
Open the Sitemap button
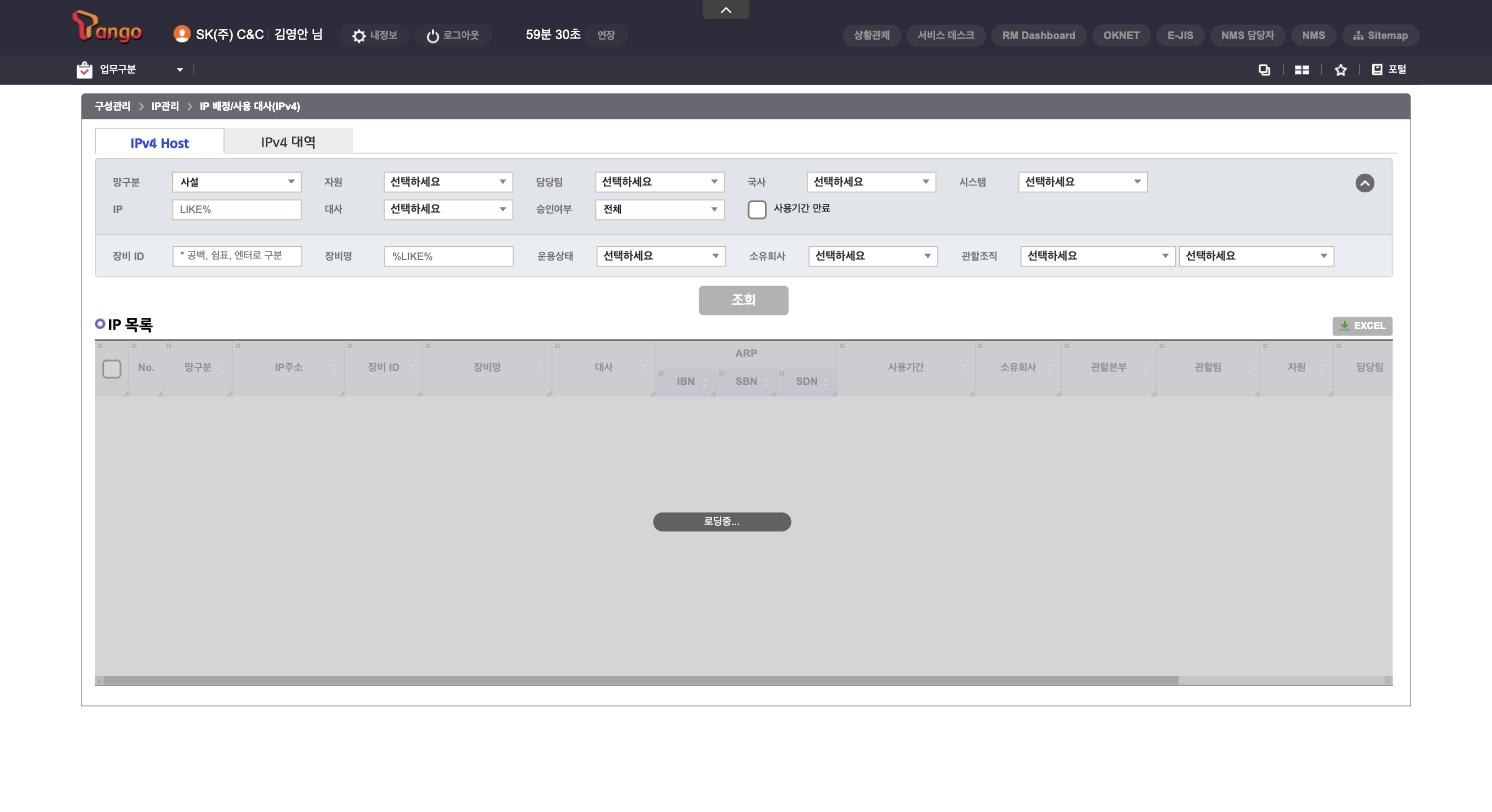1380,35
